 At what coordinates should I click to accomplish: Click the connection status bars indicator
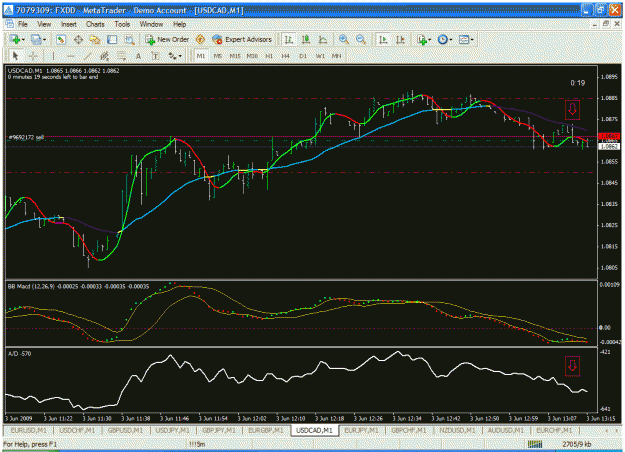(535, 444)
